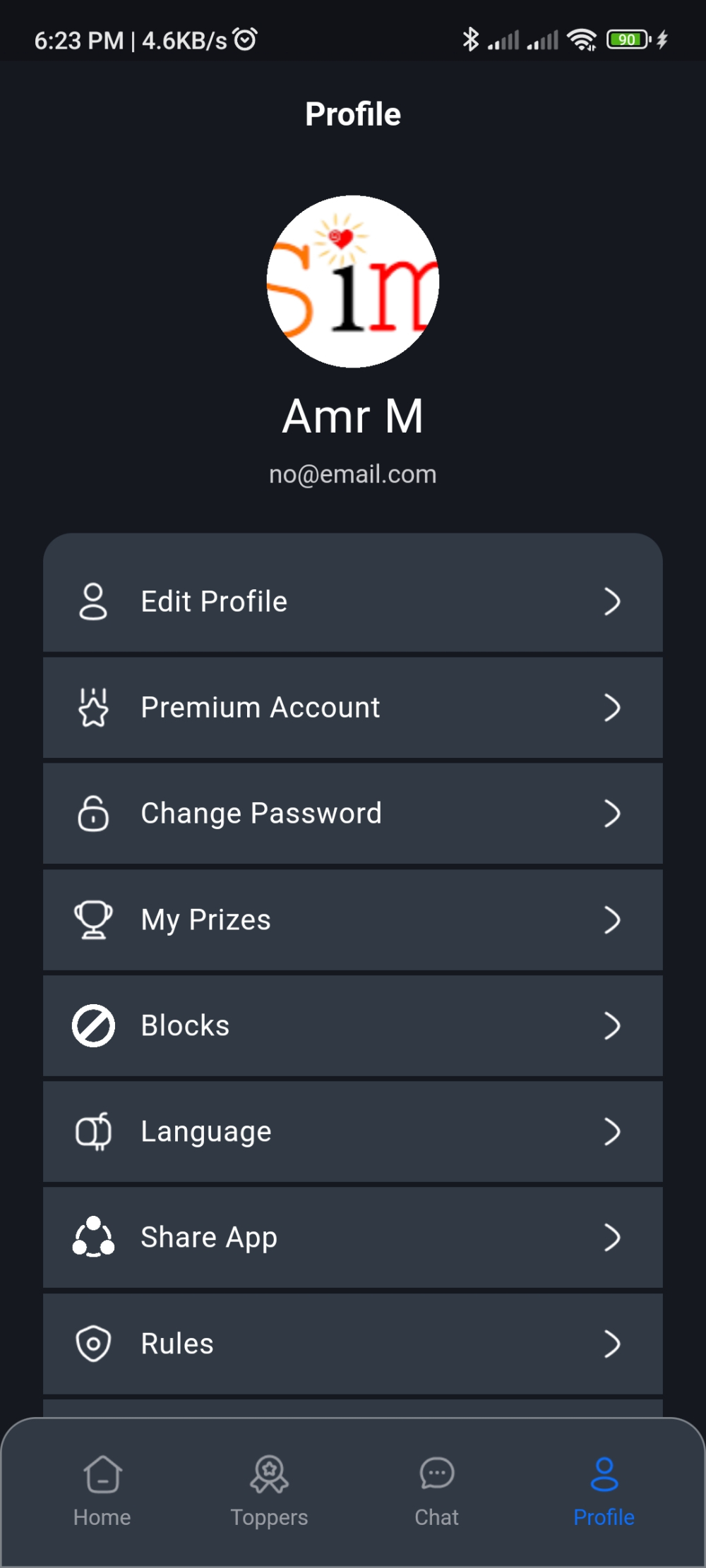Screen dimensions: 706x1568
Task: Tap the Blocks prohibition icon
Action: (93, 1025)
